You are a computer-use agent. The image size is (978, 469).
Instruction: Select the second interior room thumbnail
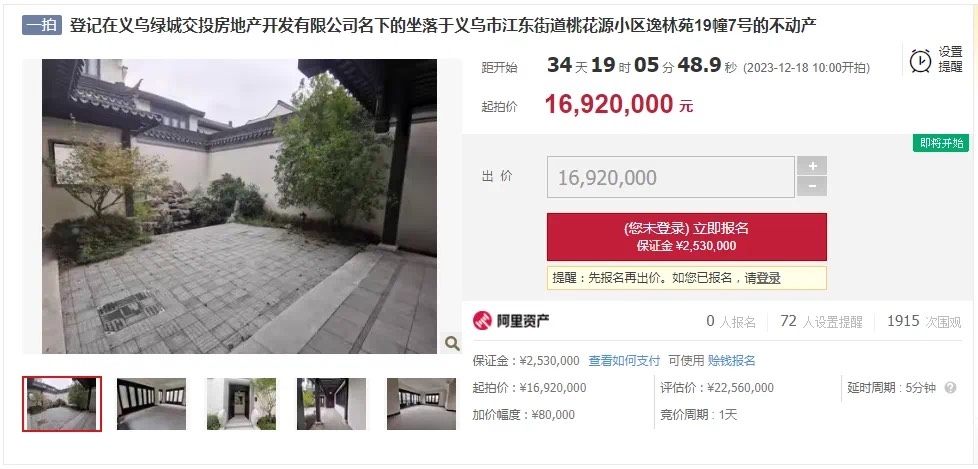click(152, 404)
